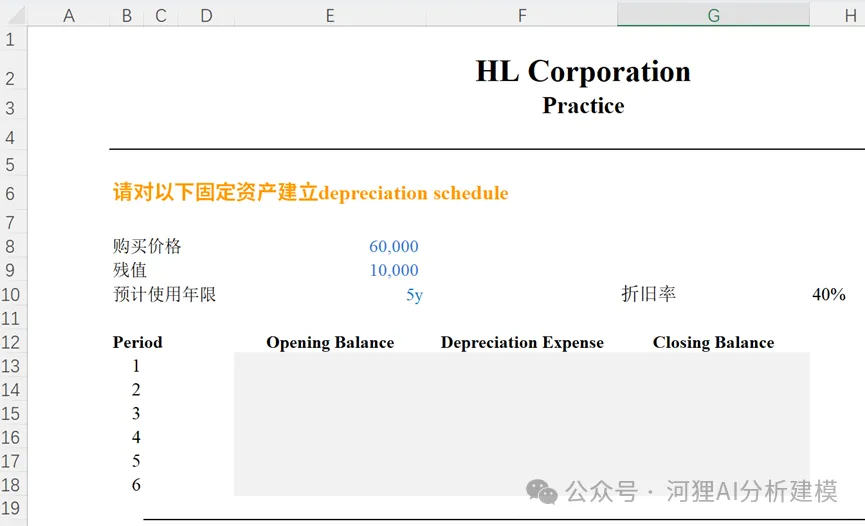The width and height of the screenshot is (865, 526).
Task: Select column B header
Action: pos(126,15)
